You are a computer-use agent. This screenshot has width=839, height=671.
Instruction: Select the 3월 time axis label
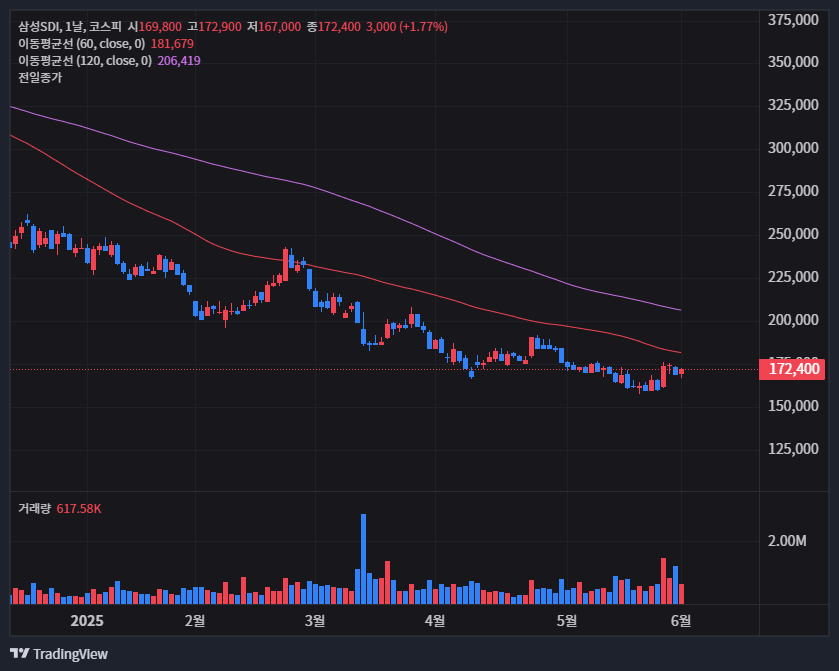(x=315, y=621)
